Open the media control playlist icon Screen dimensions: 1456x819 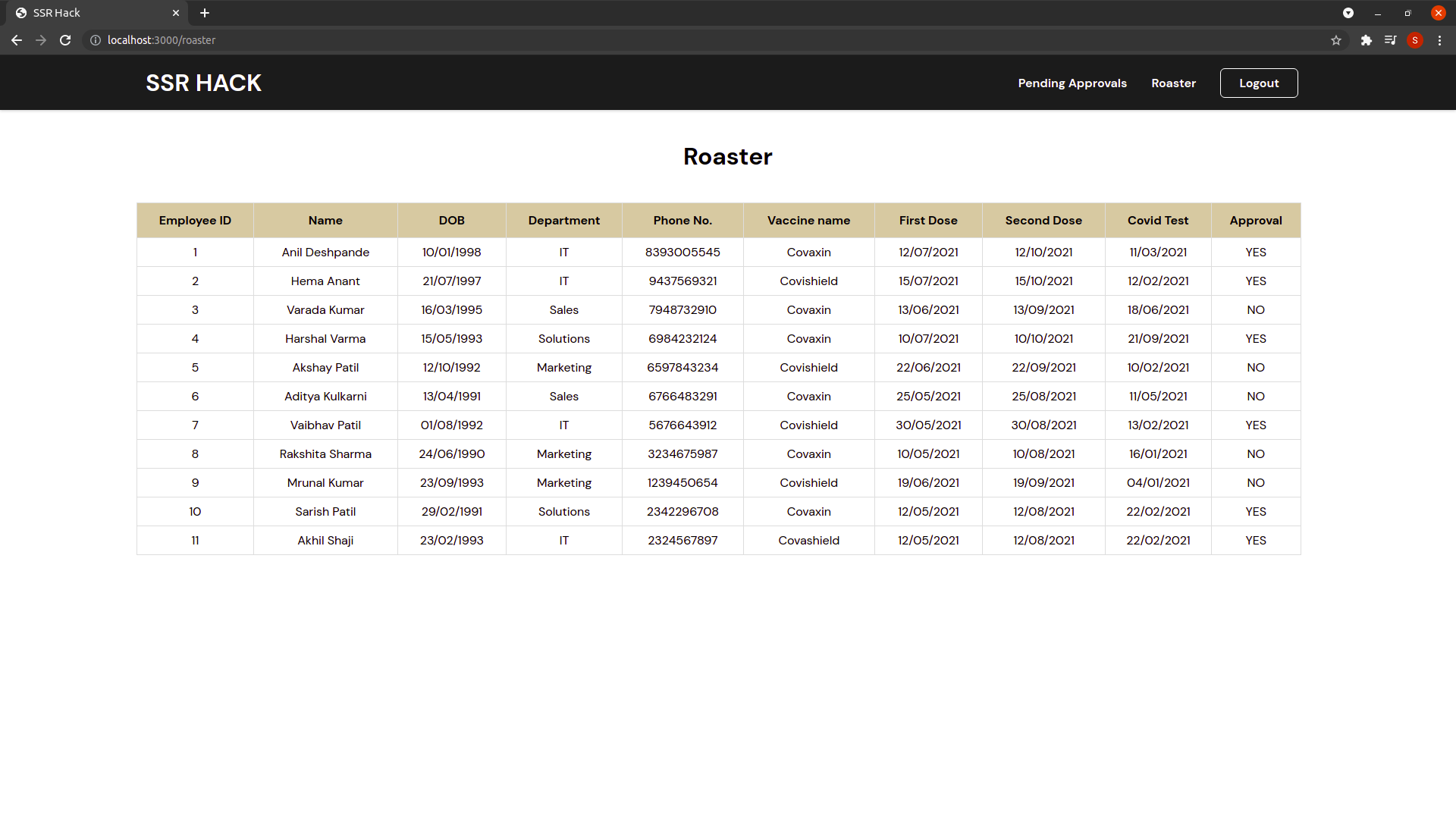coord(1390,40)
